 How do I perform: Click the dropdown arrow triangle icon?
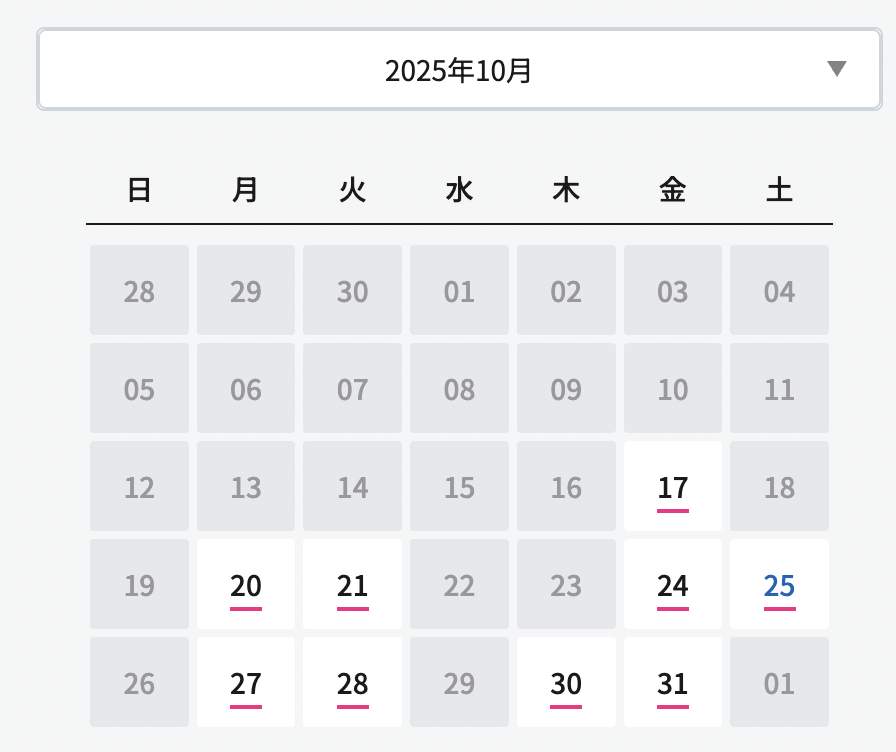(837, 69)
